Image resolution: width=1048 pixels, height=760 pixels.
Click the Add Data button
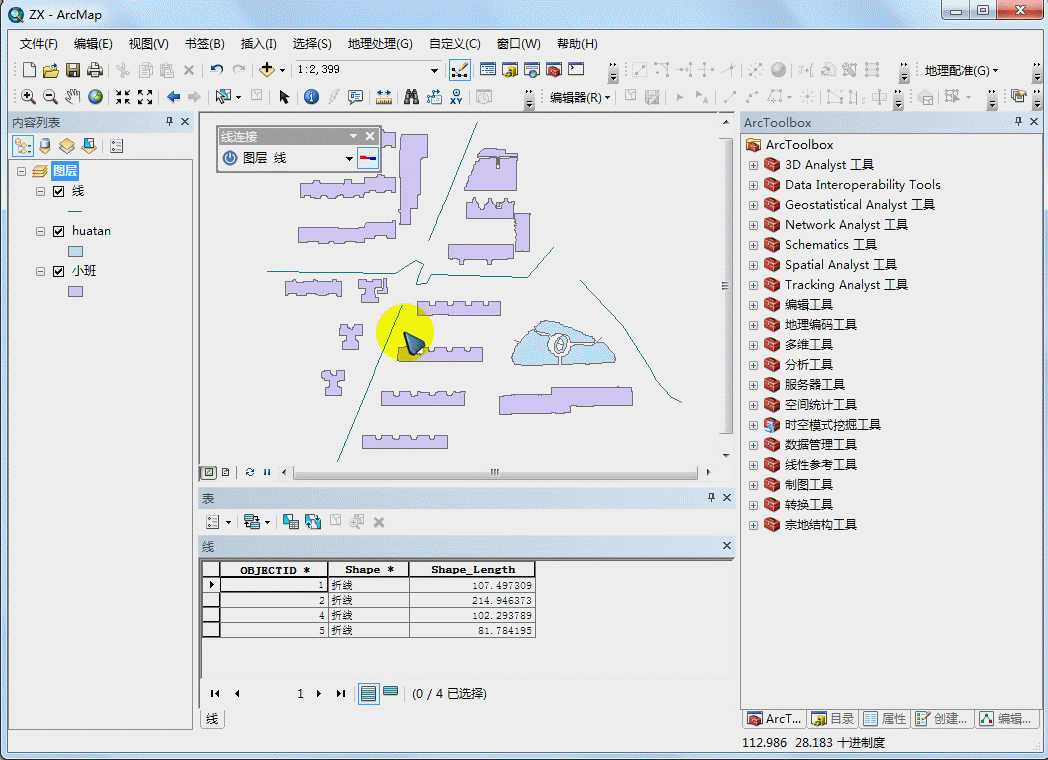coord(267,70)
